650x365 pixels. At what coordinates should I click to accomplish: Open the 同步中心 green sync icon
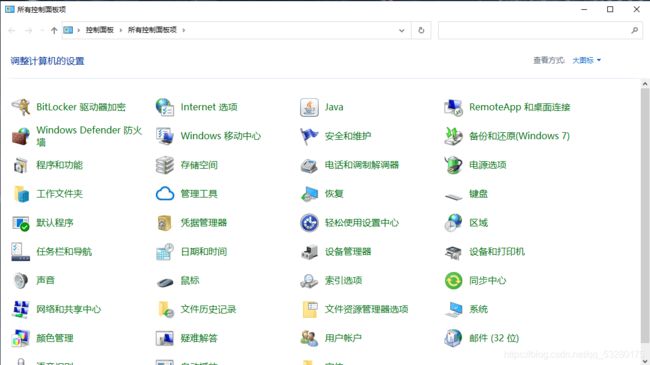pyautogui.click(x=454, y=280)
